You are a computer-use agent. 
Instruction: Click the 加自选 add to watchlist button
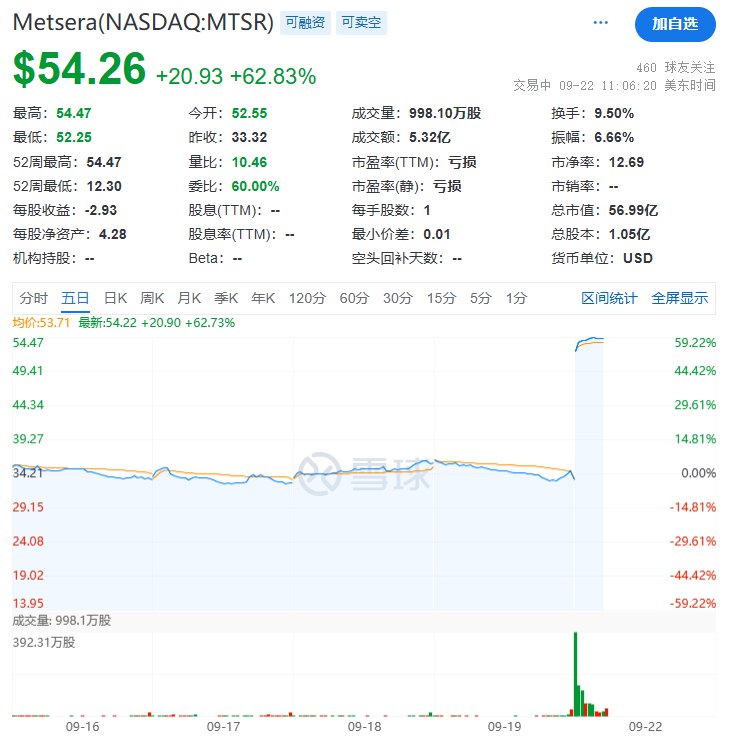point(675,24)
